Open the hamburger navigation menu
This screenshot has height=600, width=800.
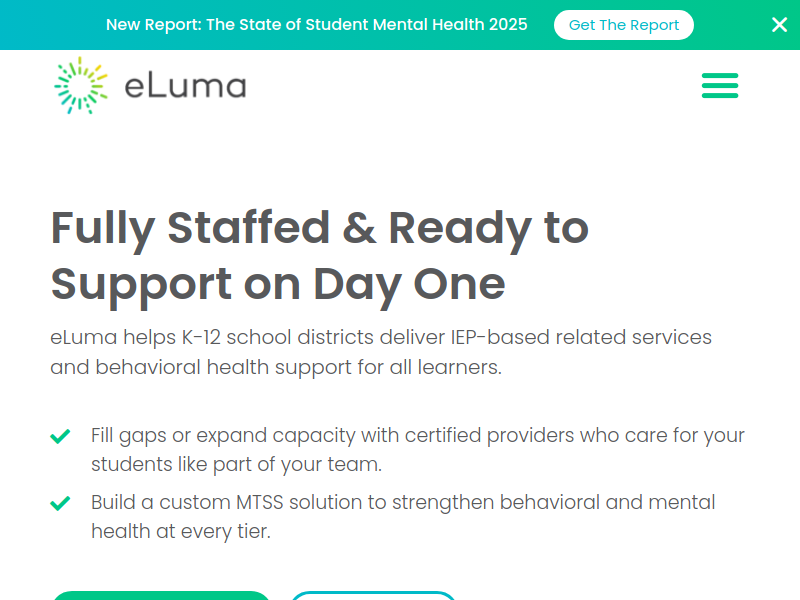(720, 85)
